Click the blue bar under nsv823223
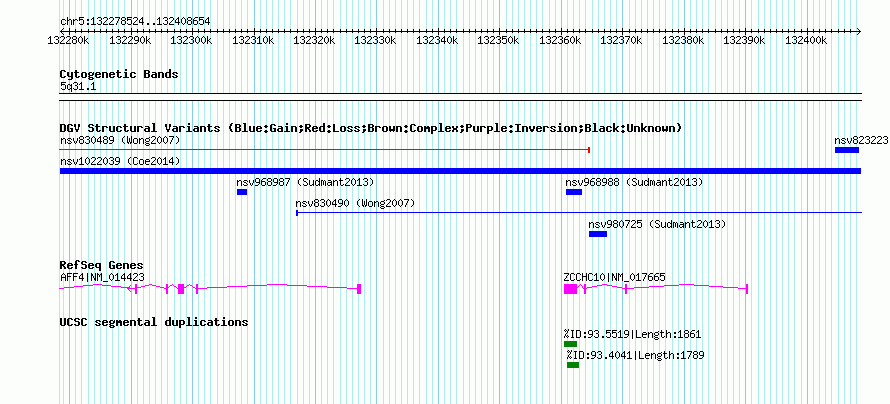 [847, 150]
